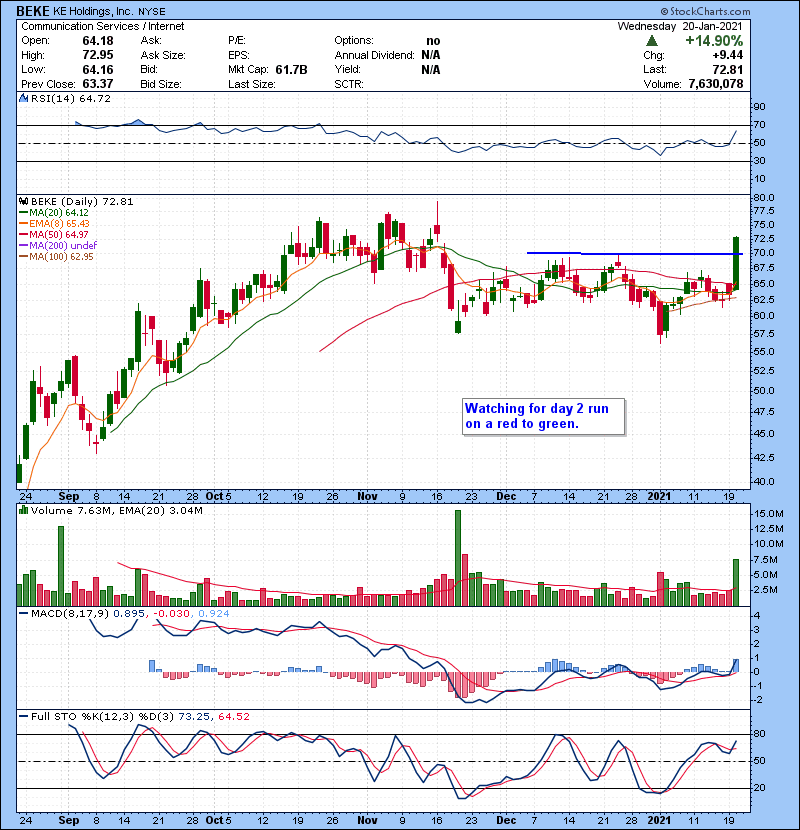
Task: Click the MA(200) undef legend entry
Action: [58, 246]
